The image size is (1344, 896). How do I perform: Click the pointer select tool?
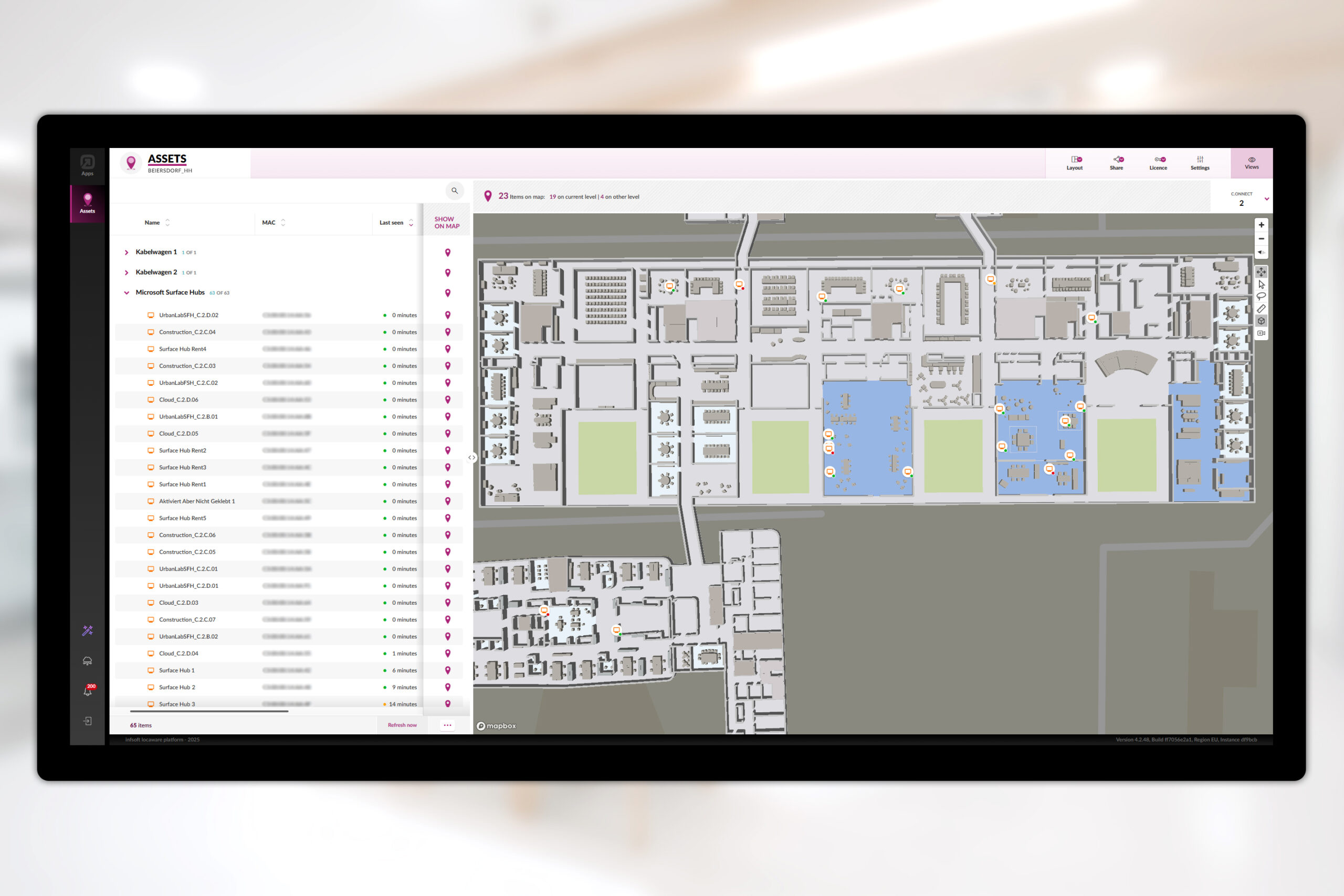1261,284
